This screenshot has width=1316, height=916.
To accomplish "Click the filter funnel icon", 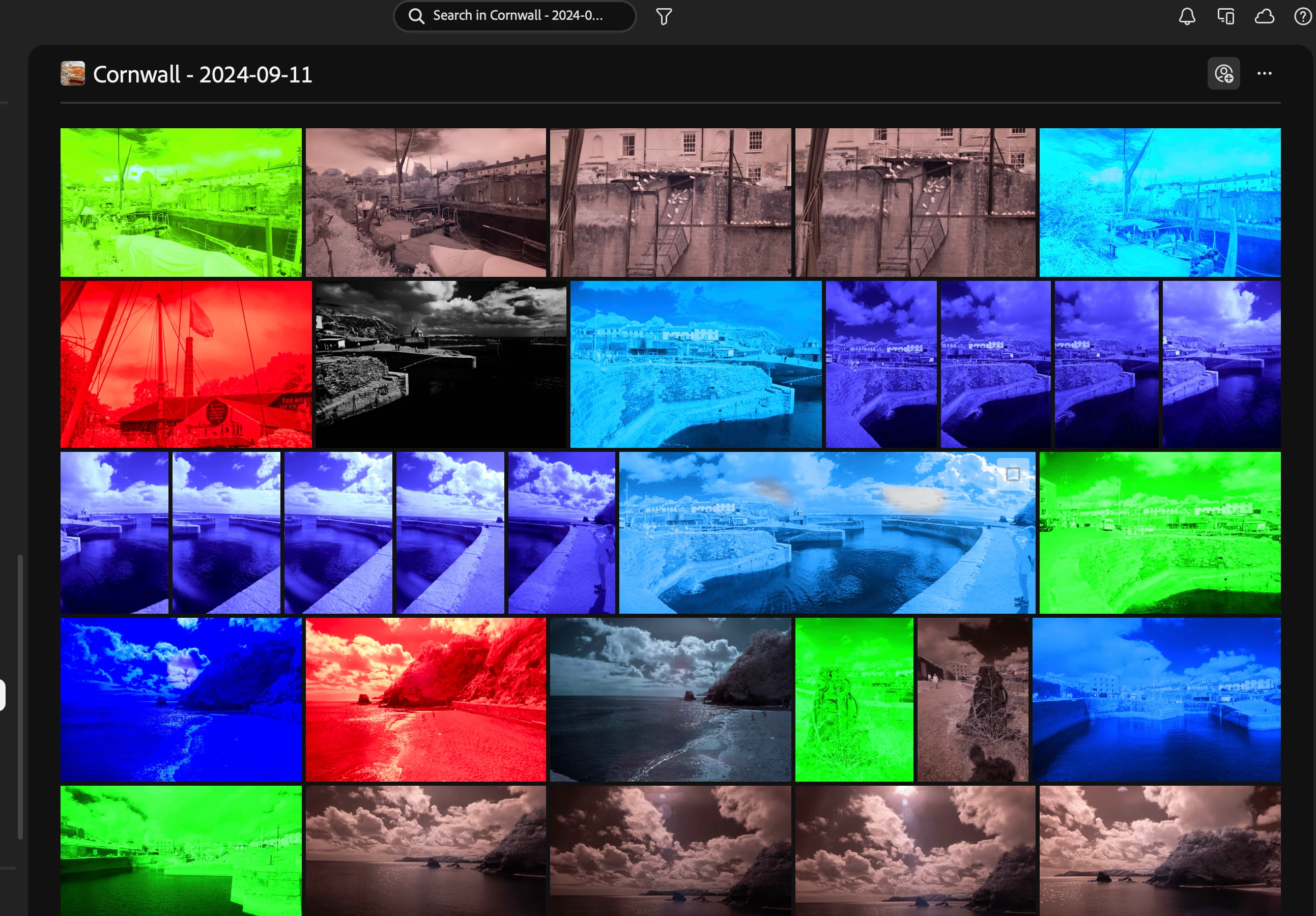I will pos(663,17).
